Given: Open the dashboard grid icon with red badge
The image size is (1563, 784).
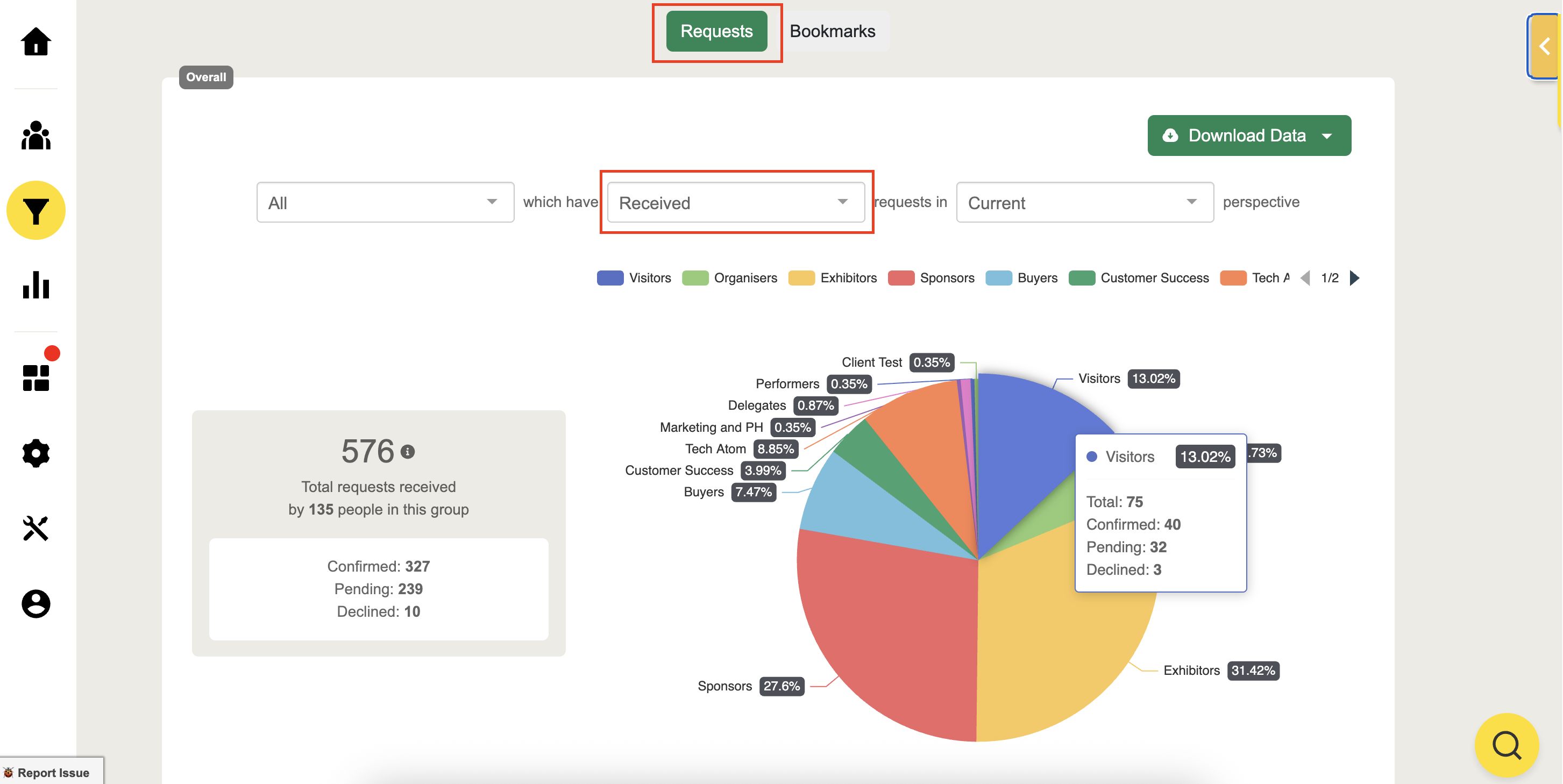Looking at the screenshot, I should (36, 377).
